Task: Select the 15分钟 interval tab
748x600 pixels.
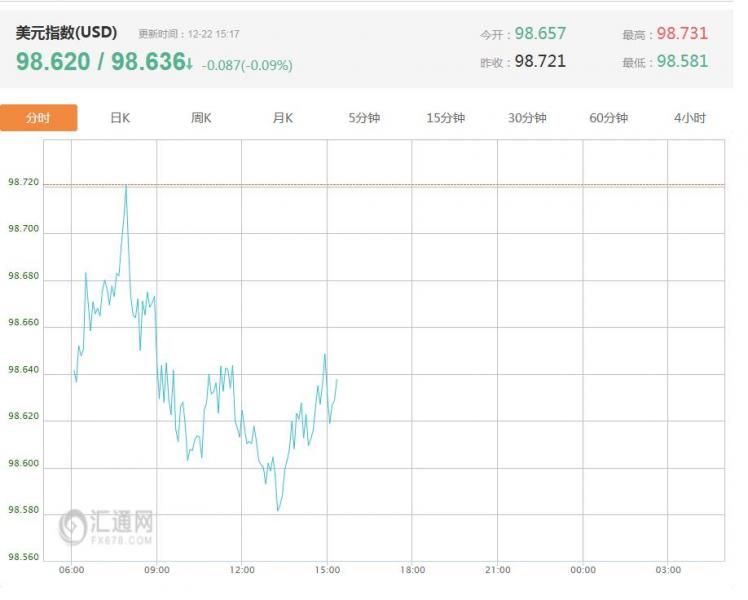Action: pos(446,118)
